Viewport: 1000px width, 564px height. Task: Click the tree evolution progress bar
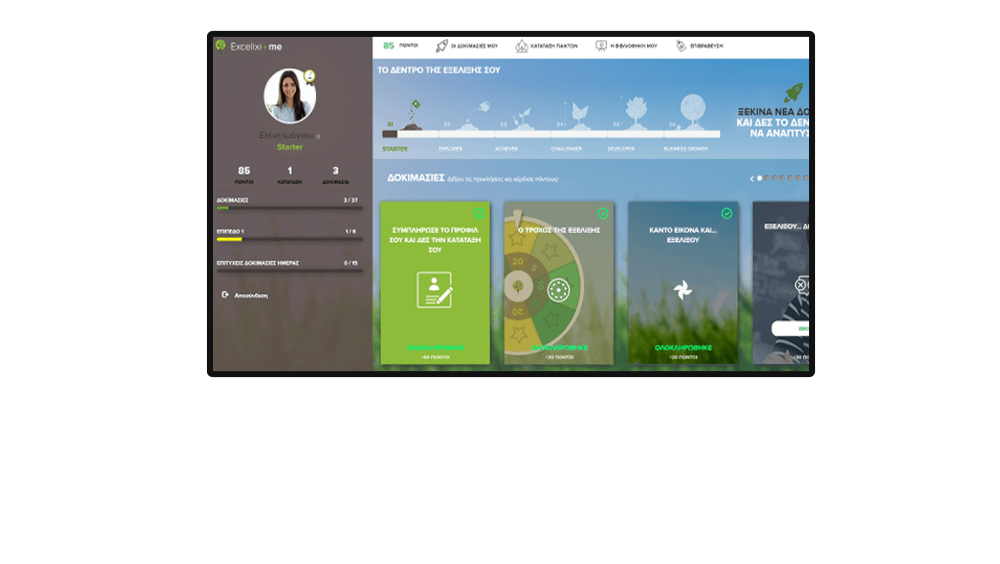(x=551, y=134)
